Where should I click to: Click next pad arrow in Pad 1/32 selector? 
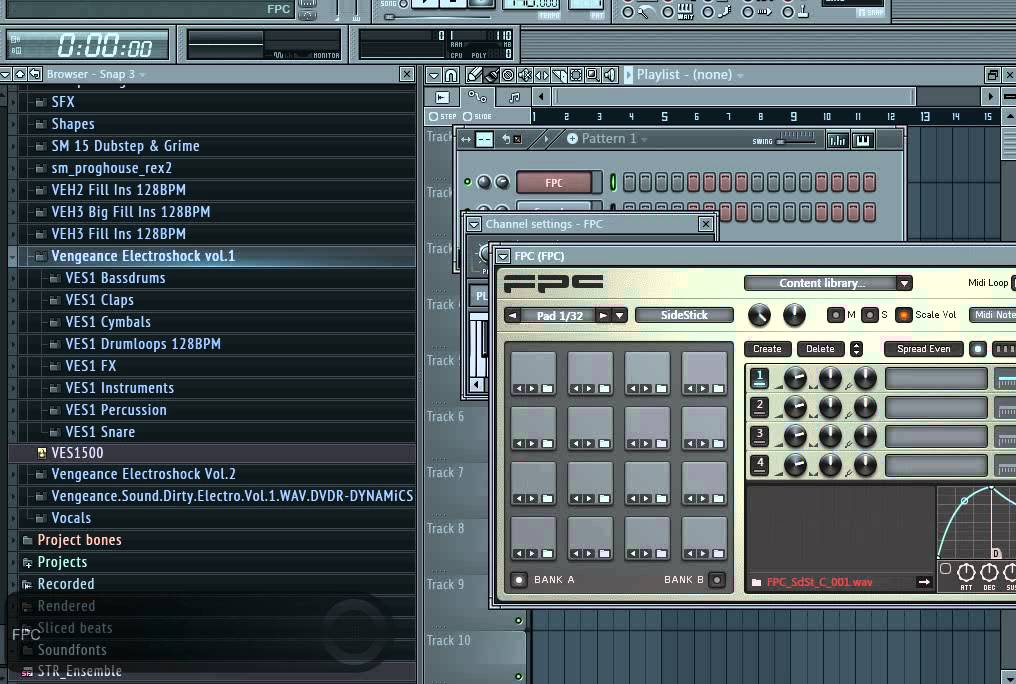(x=603, y=315)
